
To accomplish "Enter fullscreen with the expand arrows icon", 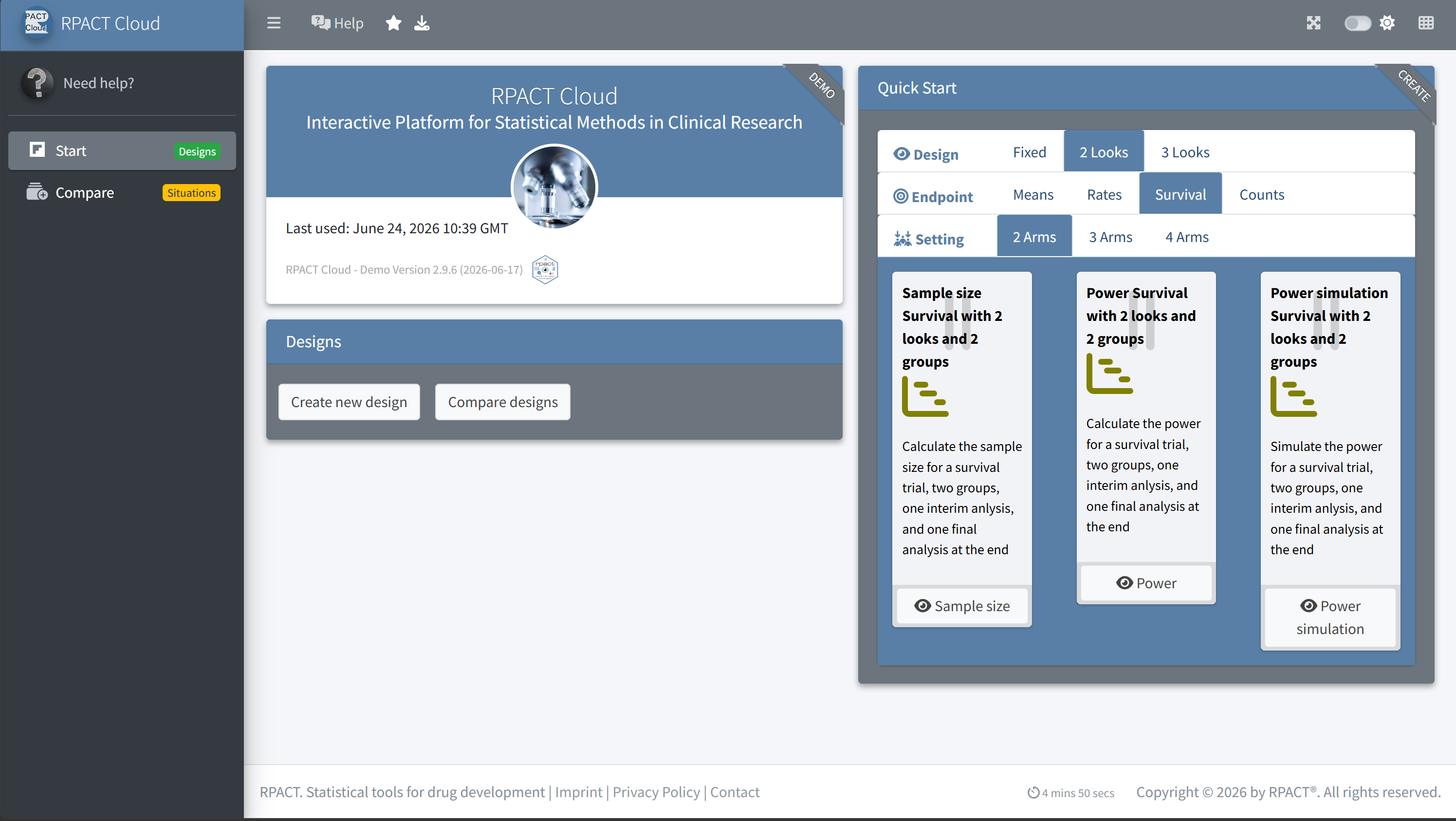I will [1313, 23].
